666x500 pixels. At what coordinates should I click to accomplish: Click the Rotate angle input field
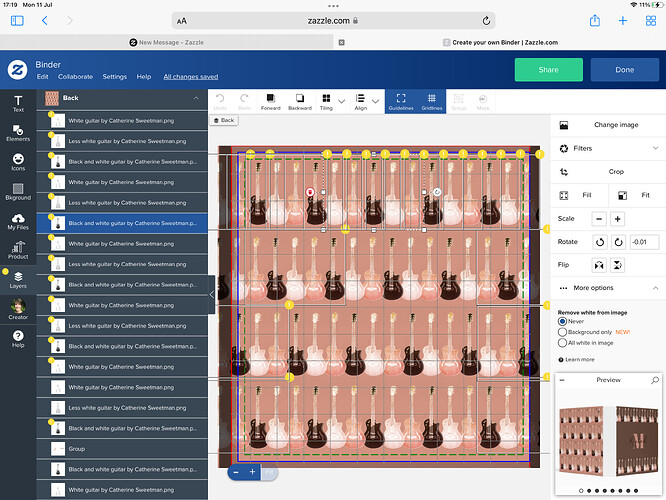[644, 242]
